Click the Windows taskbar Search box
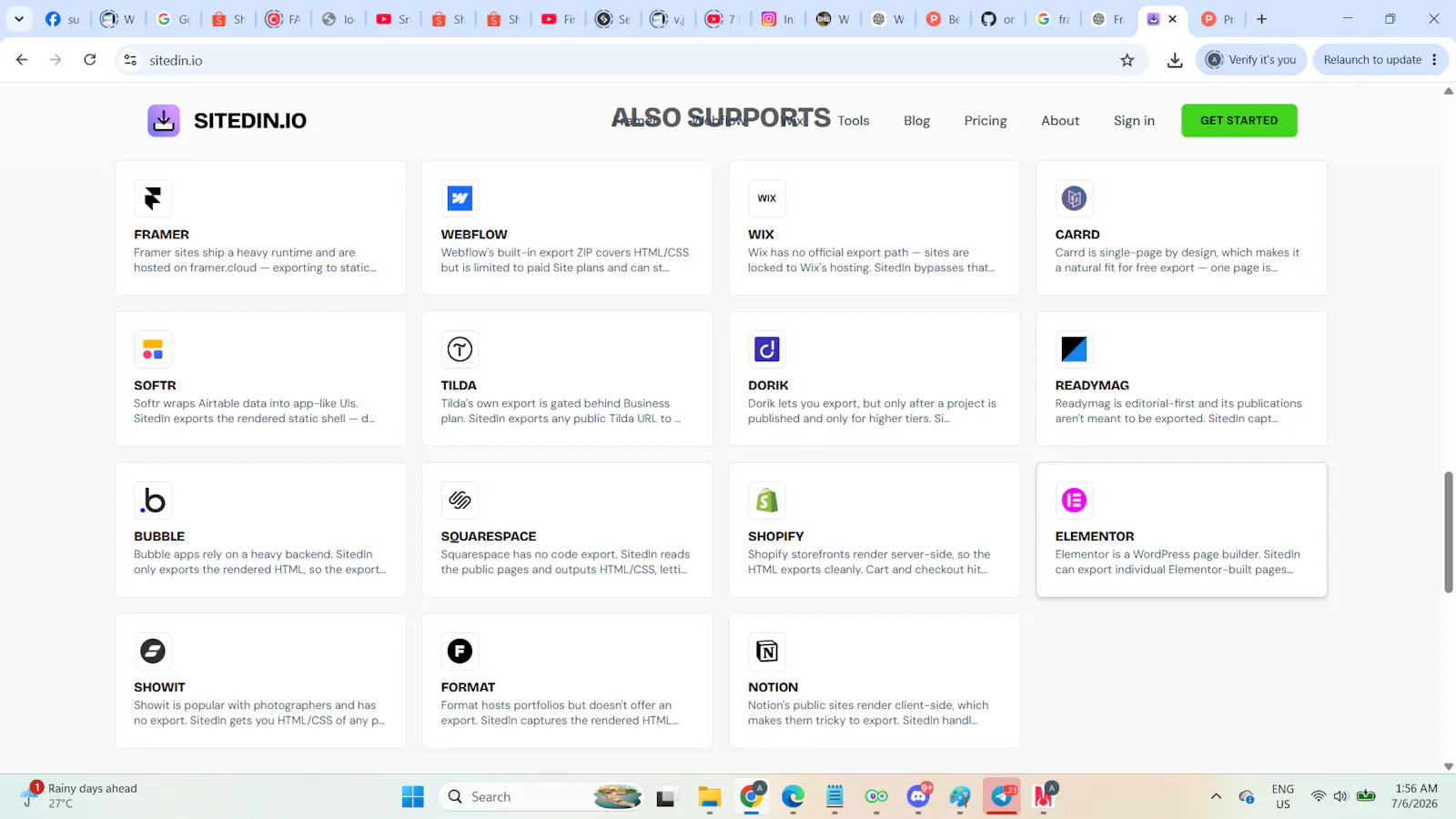The image size is (1456, 819). pyautogui.click(x=542, y=797)
